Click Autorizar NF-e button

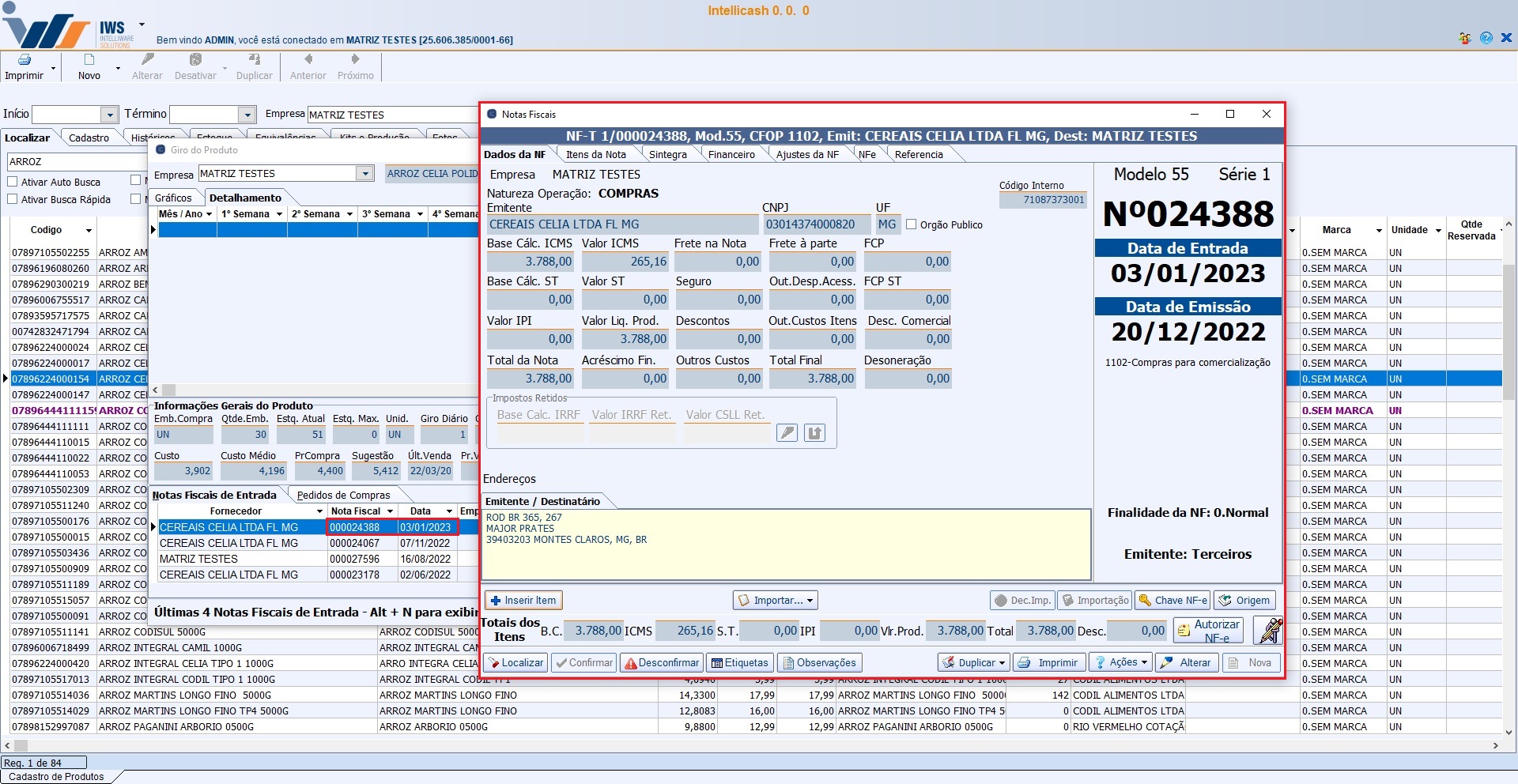pyautogui.click(x=1208, y=631)
